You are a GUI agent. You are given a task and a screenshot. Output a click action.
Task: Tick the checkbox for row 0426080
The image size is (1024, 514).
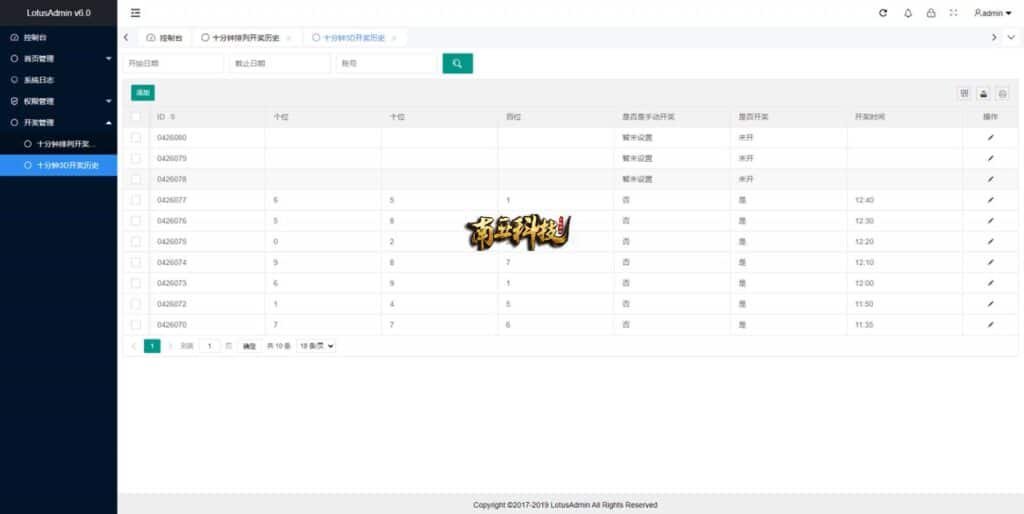point(136,137)
